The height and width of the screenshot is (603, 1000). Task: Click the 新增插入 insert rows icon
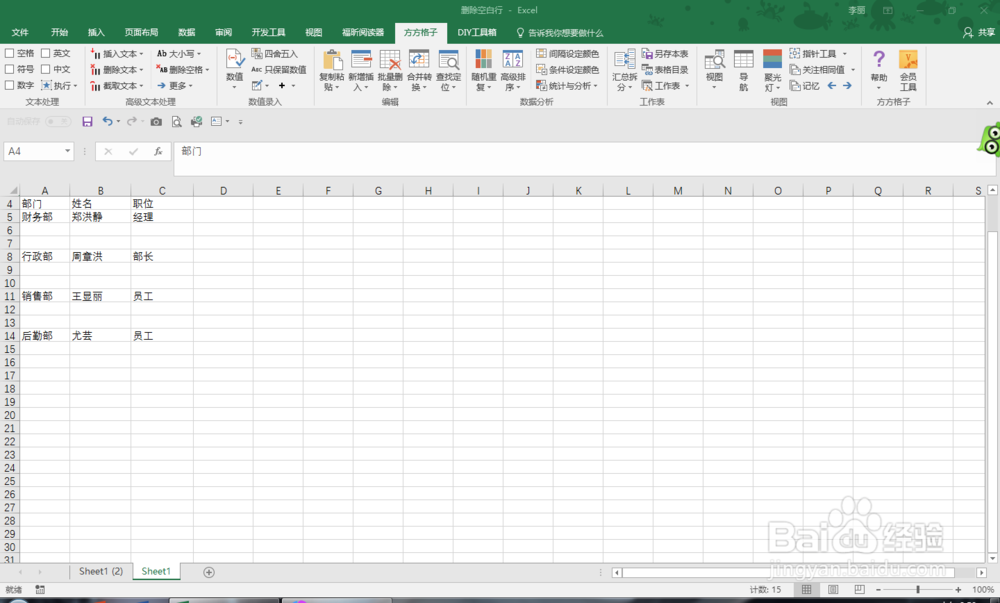tap(361, 59)
